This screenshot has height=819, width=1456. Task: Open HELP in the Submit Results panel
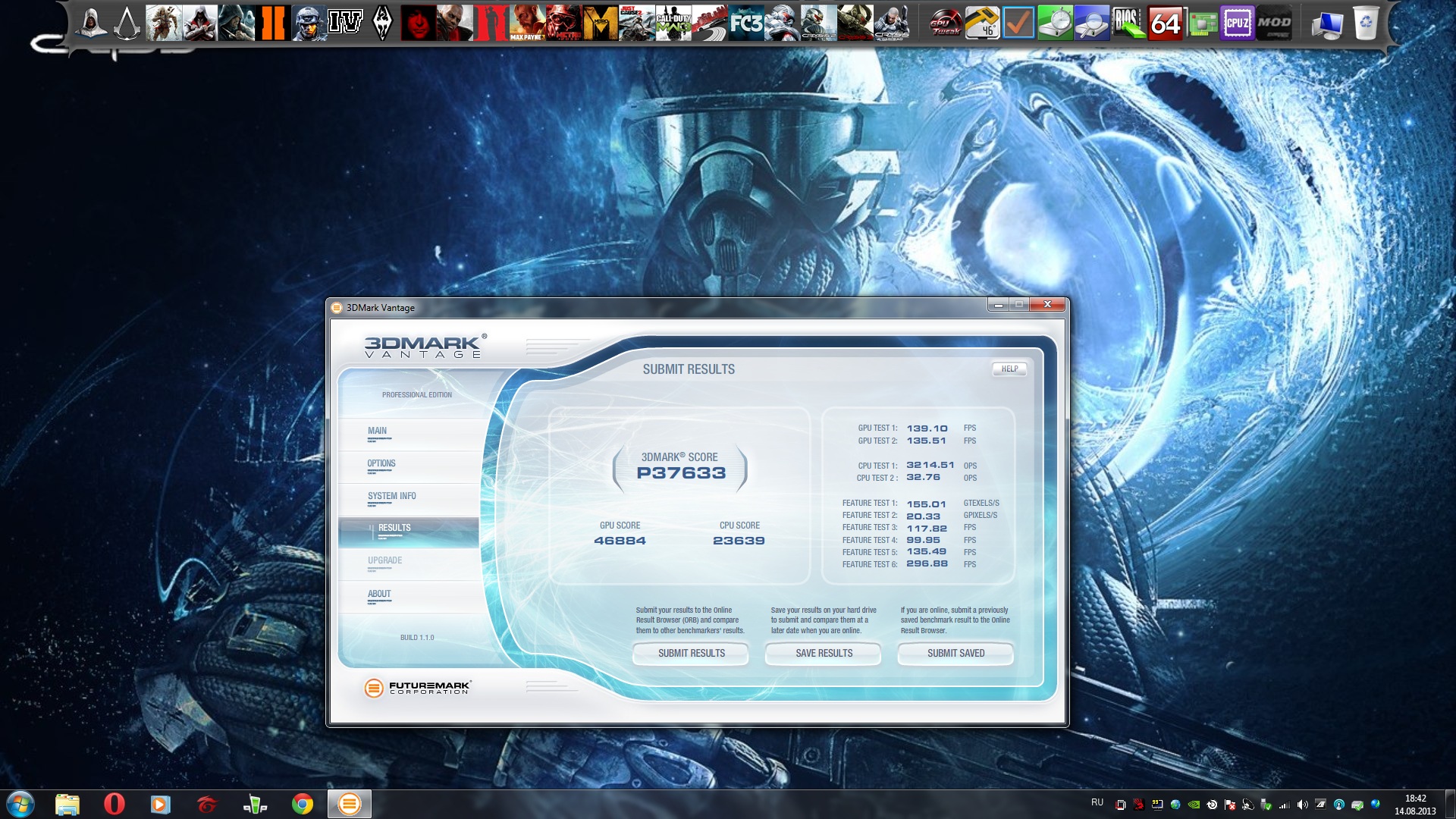(x=1009, y=369)
